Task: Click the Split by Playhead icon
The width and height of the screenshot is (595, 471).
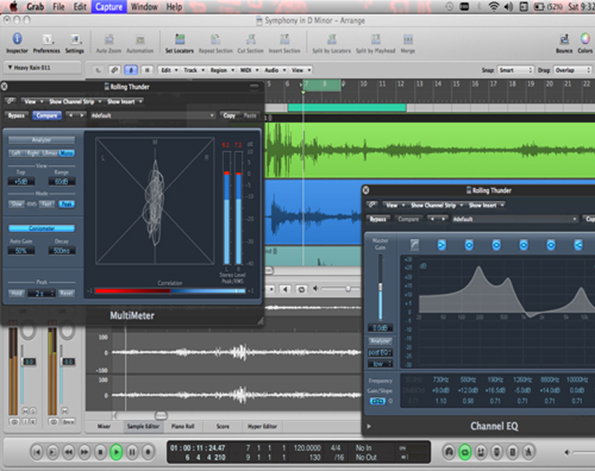Action: [375, 39]
